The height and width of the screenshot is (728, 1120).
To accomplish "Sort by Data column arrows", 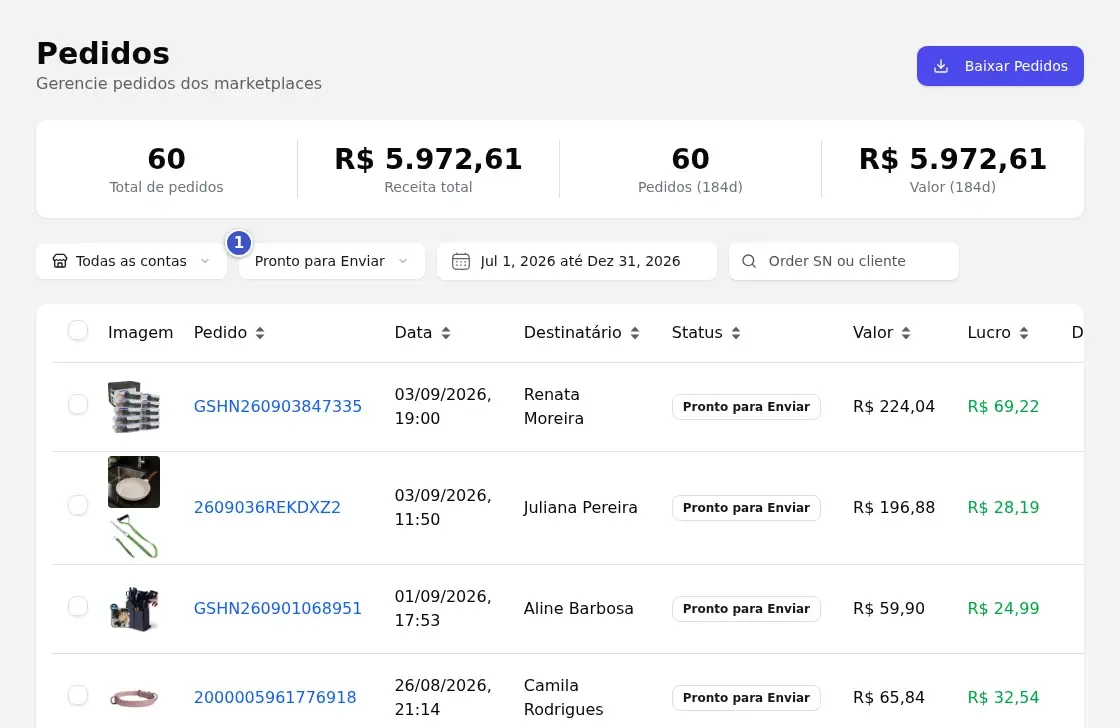I will click(446, 333).
